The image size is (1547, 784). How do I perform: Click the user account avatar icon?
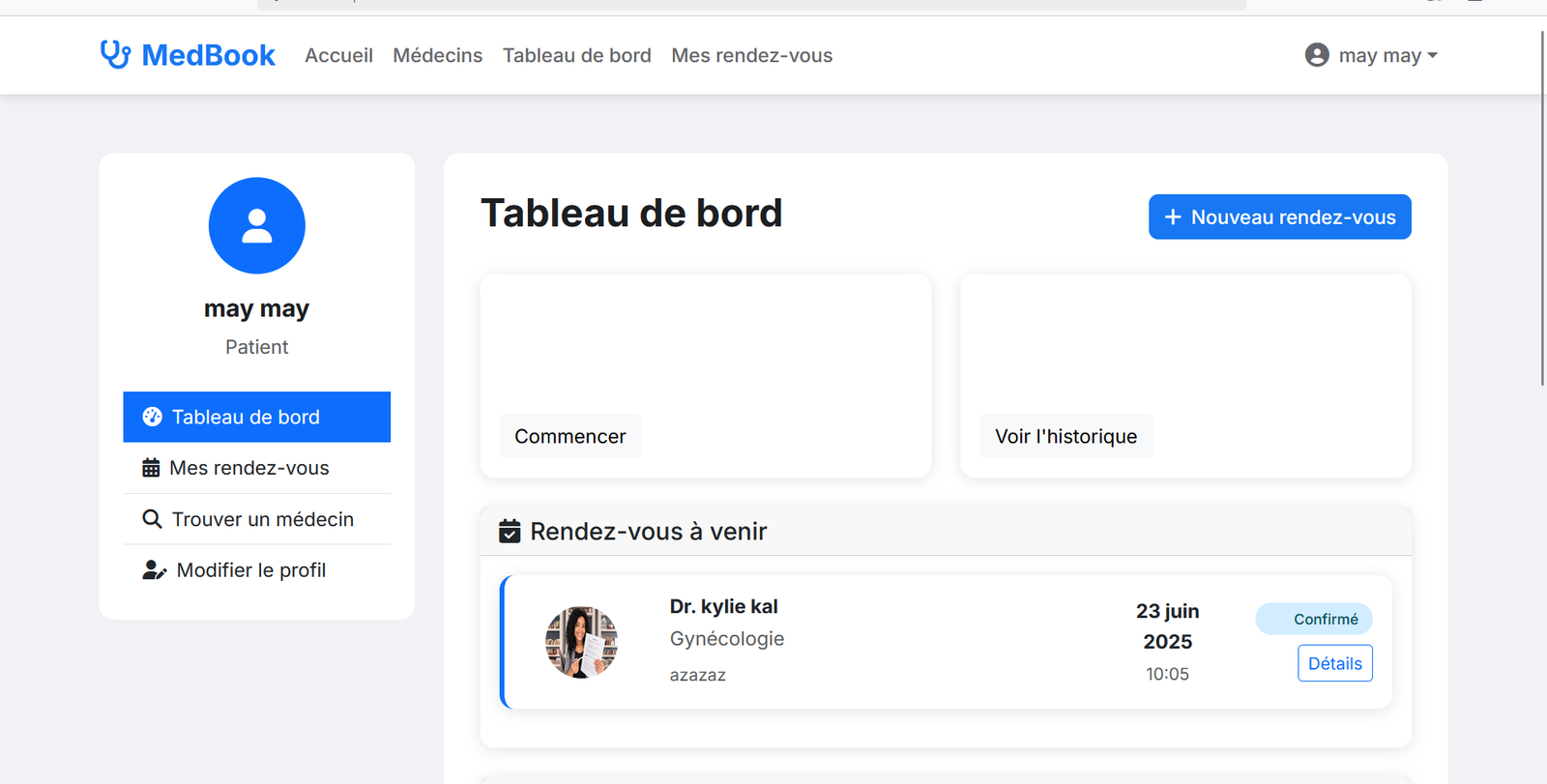pyautogui.click(x=1316, y=55)
